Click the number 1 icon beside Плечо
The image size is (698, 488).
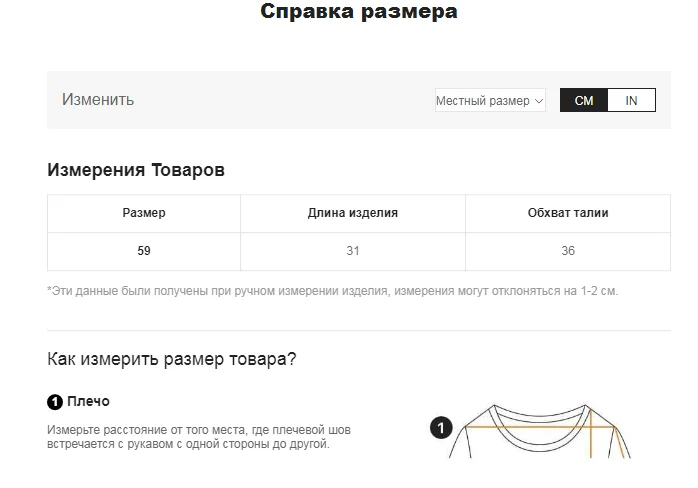tap(55, 402)
